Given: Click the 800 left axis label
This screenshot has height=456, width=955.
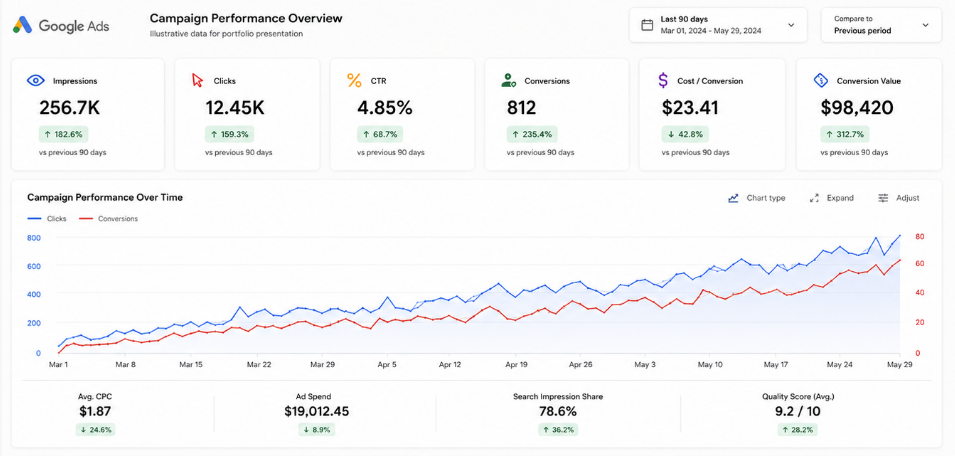Looking at the screenshot, I should point(33,237).
